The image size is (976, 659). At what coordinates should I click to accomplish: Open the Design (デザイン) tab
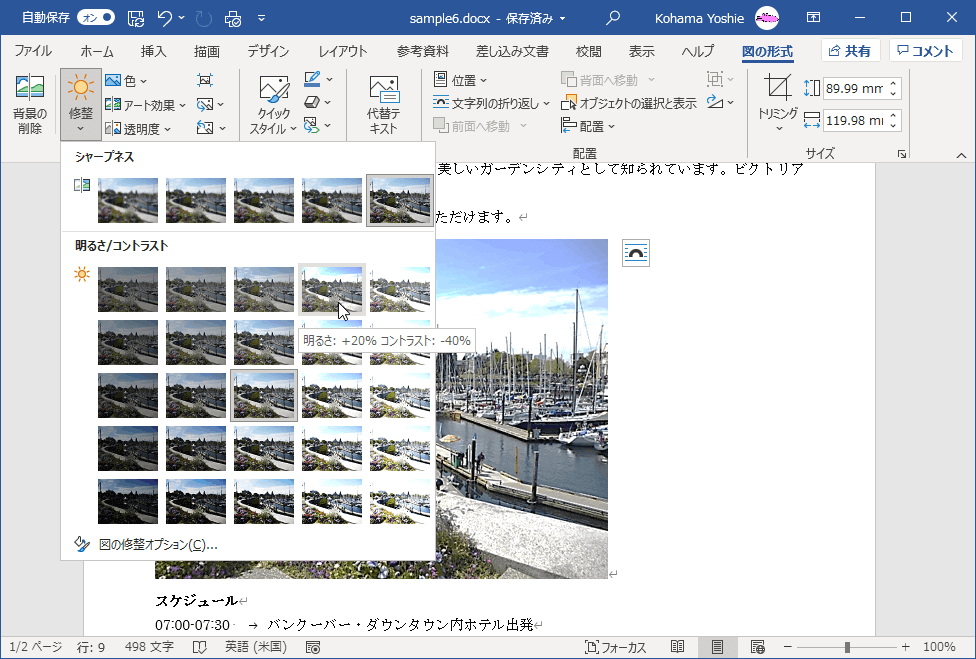point(268,51)
